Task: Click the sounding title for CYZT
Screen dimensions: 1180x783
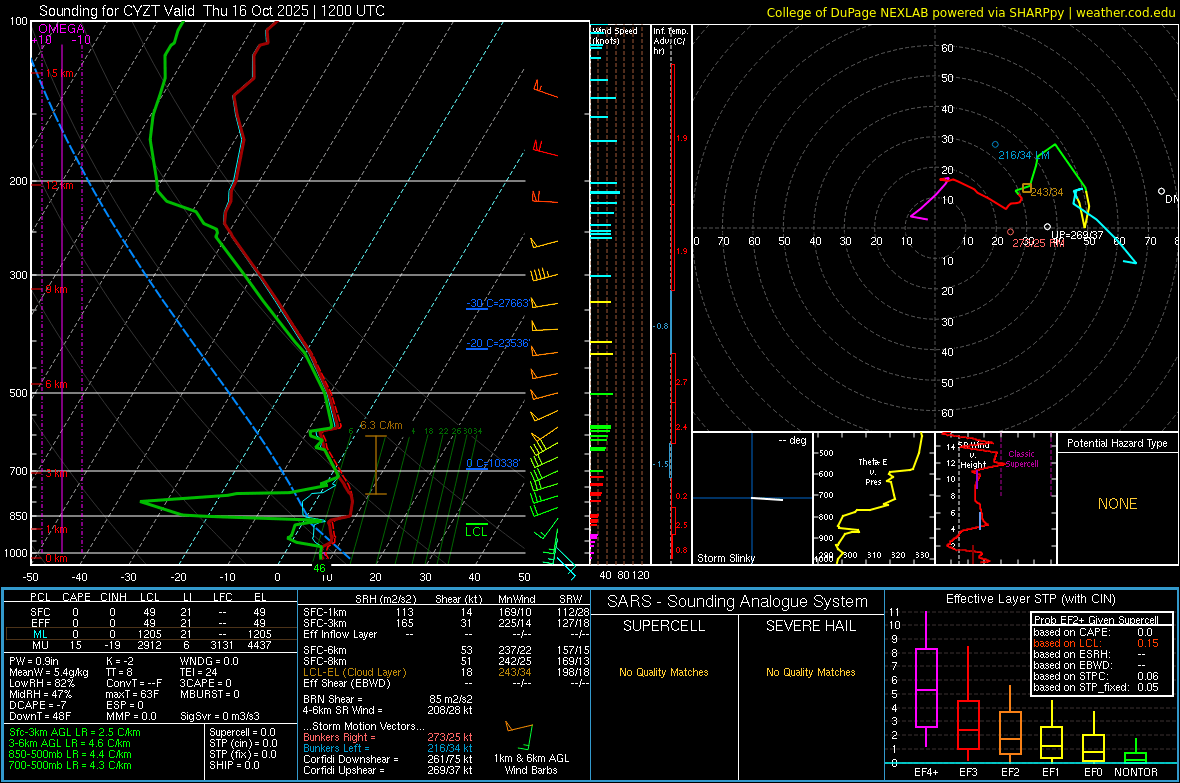Action: coord(211,11)
